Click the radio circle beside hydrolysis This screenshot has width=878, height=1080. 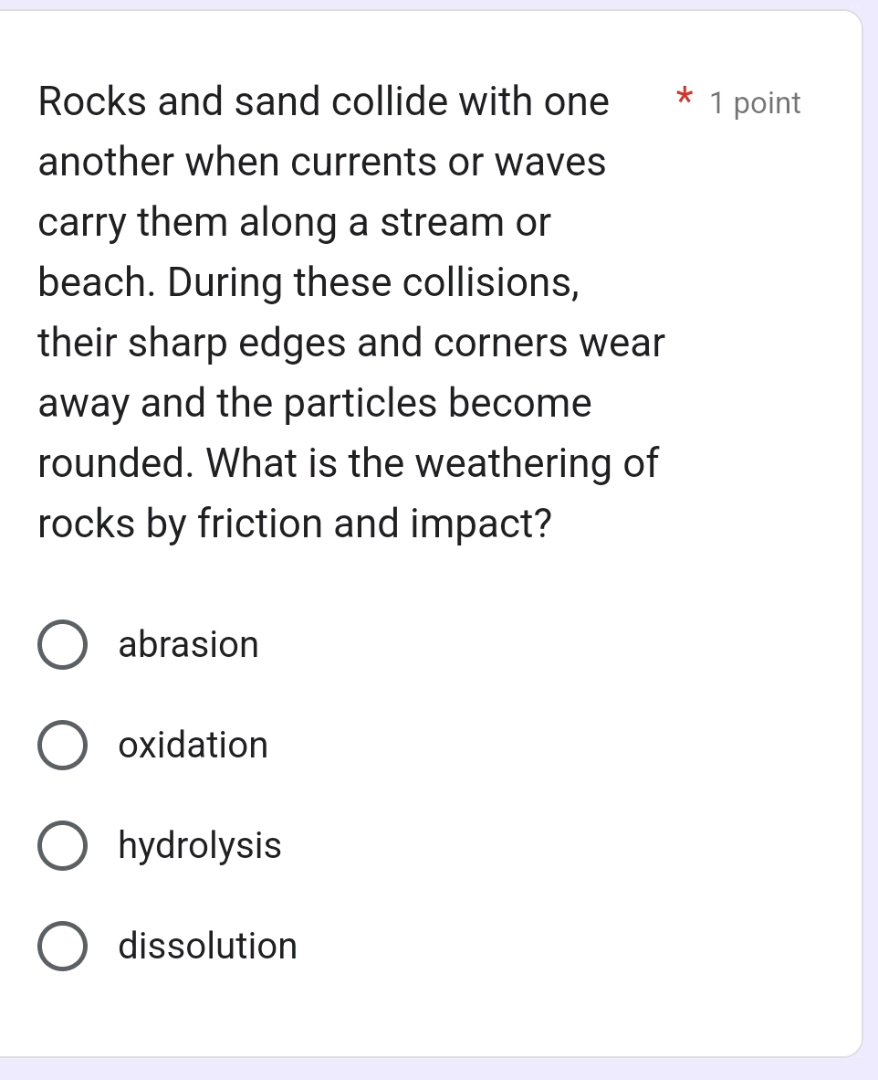pyautogui.click(x=62, y=846)
